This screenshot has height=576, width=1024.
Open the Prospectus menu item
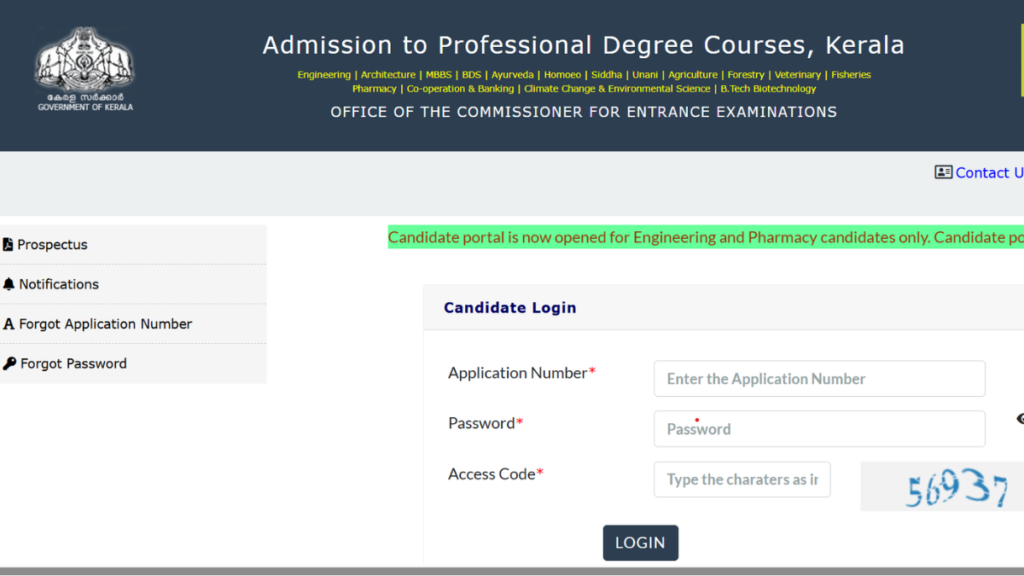pyautogui.click(x=52, y=245)
